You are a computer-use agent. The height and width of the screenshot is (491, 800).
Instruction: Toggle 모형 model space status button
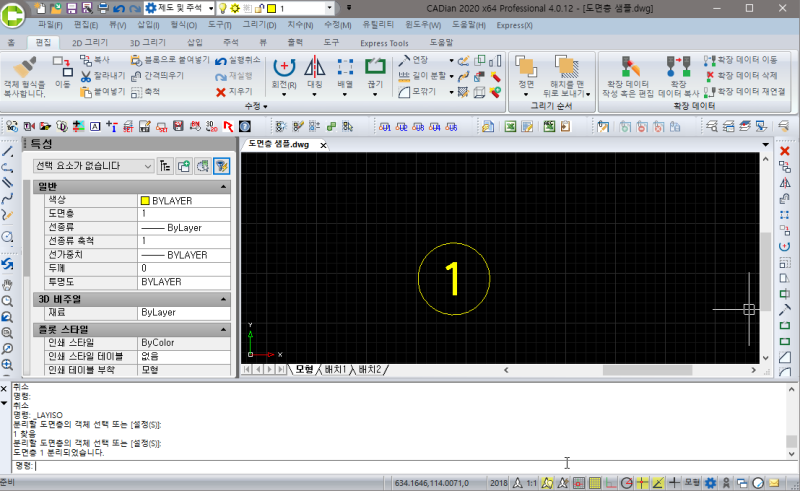click(x=692, y=482)
